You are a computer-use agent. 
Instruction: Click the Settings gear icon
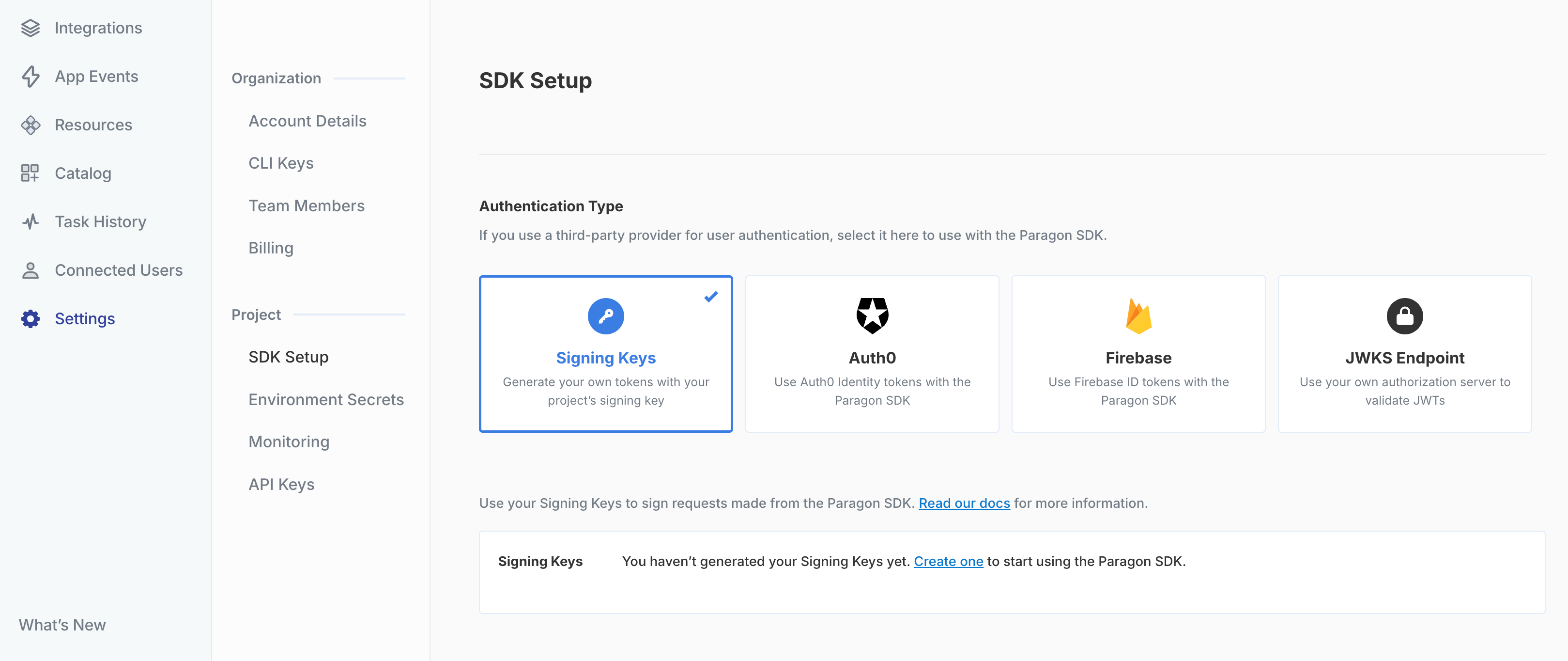pos(30,318)
